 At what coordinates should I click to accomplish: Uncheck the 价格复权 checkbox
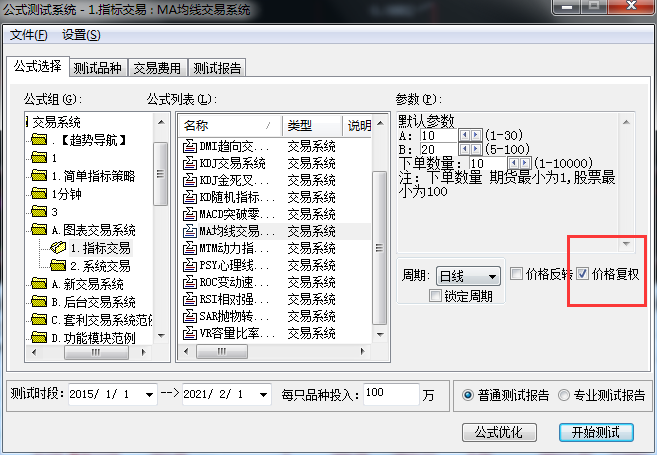click(582, 274)
